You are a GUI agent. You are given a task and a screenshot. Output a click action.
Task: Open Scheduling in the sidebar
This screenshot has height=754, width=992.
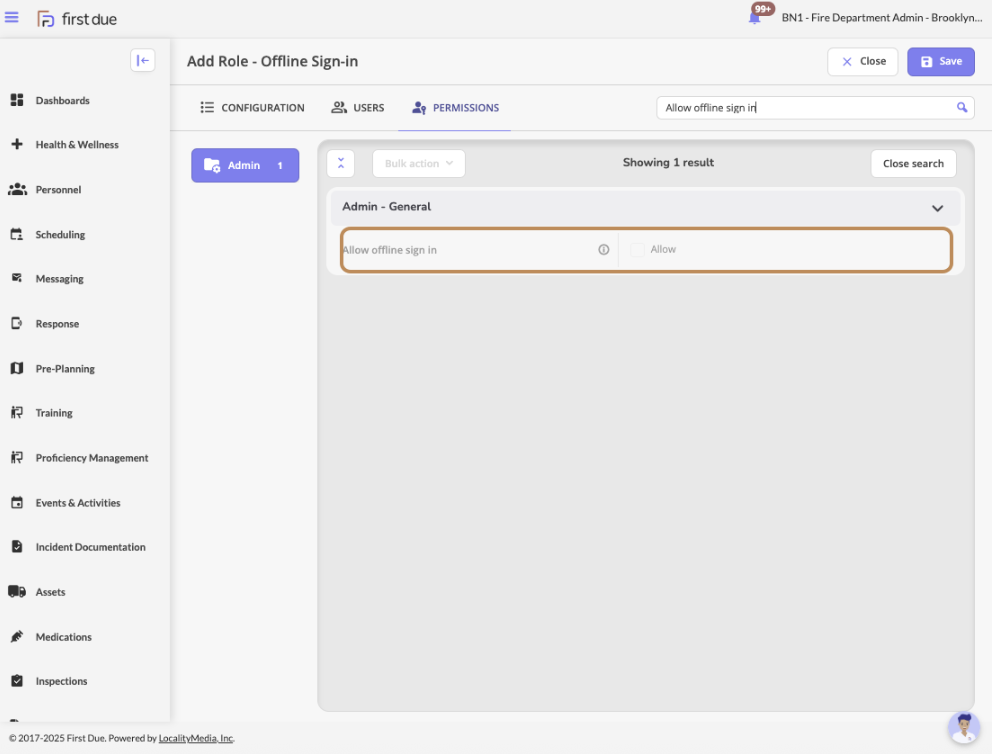(60, 235)
